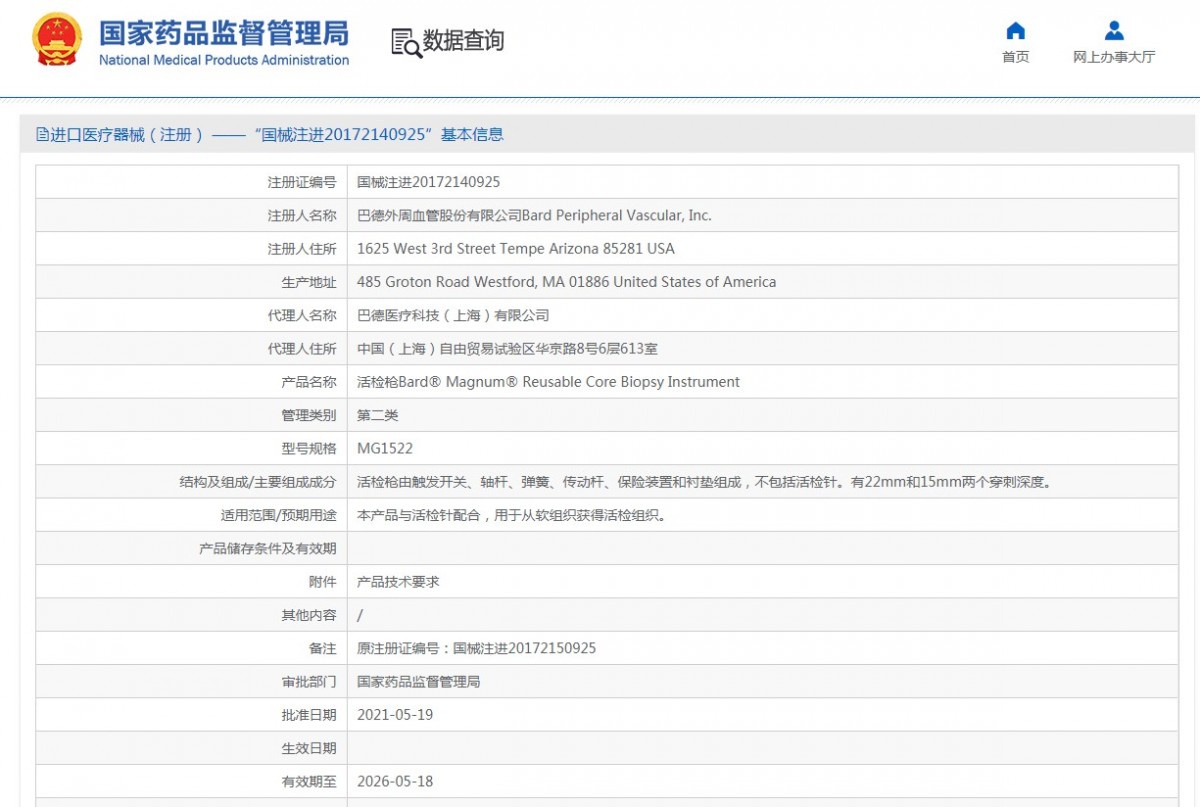Click the 数据查询 heading text

(463, 41)
